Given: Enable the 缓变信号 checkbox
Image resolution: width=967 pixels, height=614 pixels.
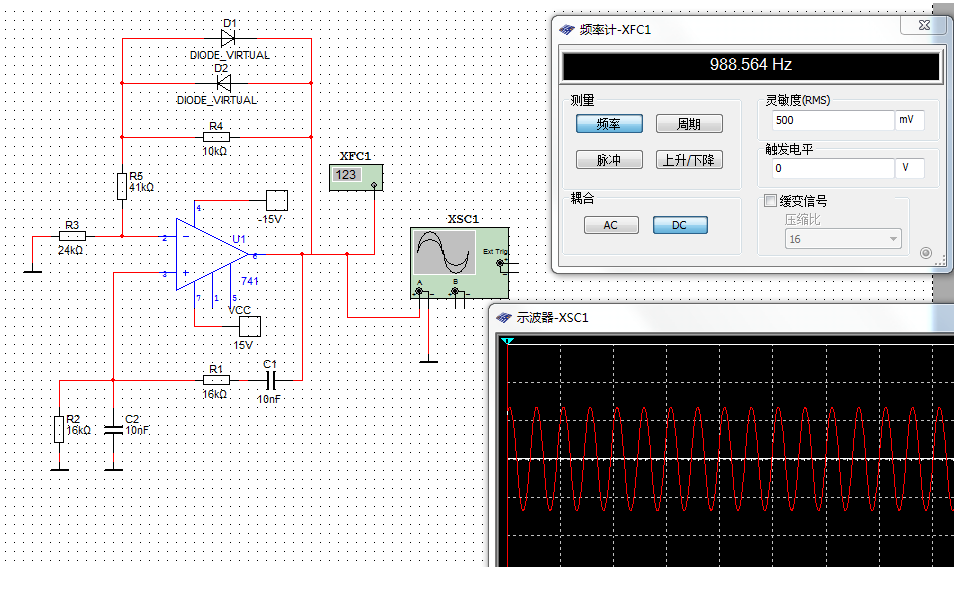Looking at the screenshot, I should point(770,200).
